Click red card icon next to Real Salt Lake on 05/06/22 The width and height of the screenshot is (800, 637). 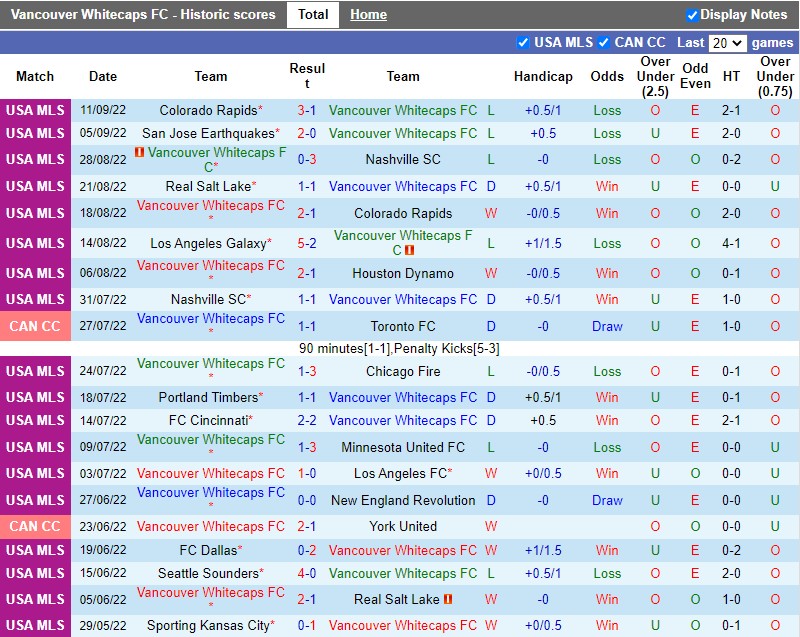[449, 599]
